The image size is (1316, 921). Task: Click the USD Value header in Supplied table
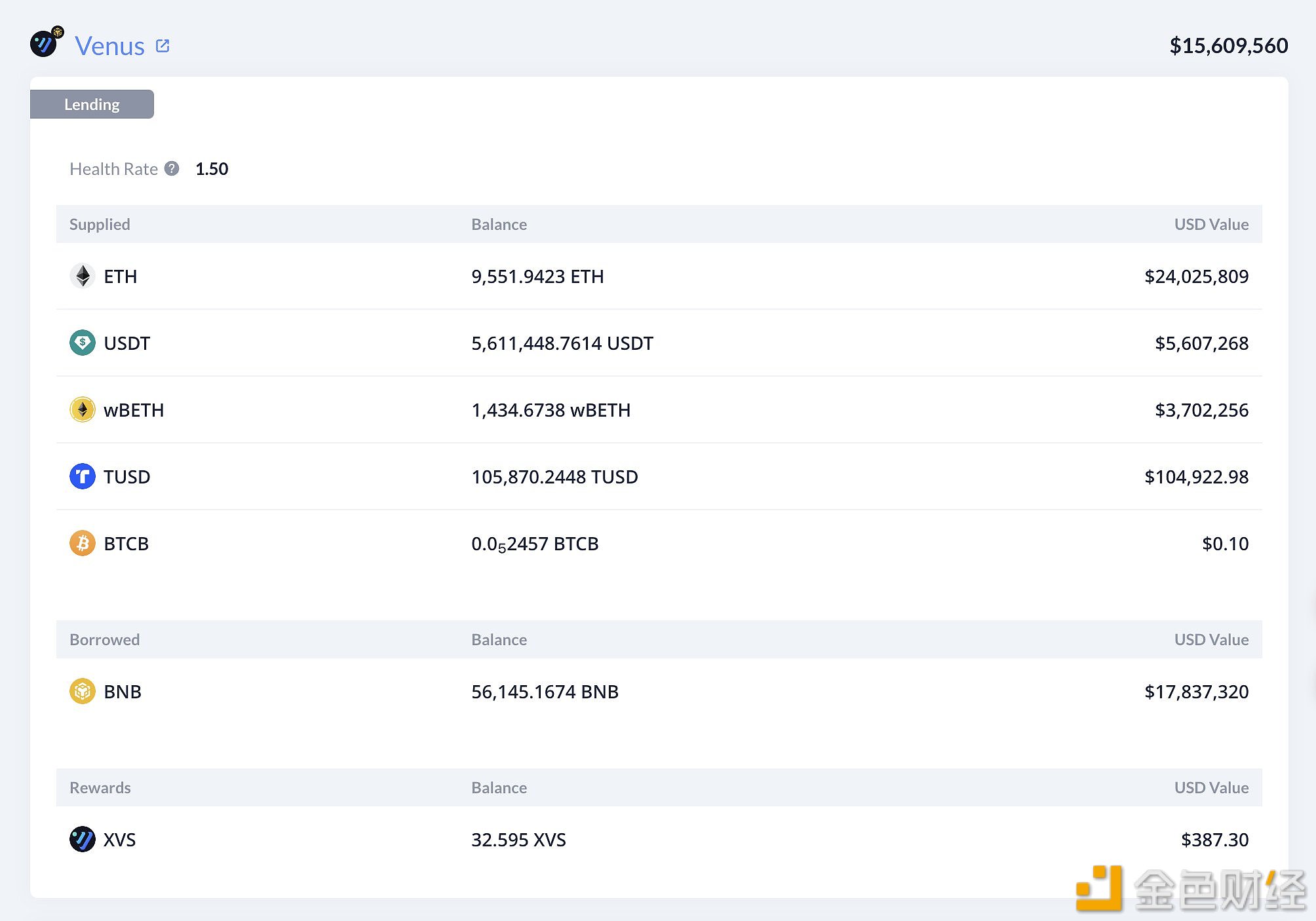point(1211,224)
